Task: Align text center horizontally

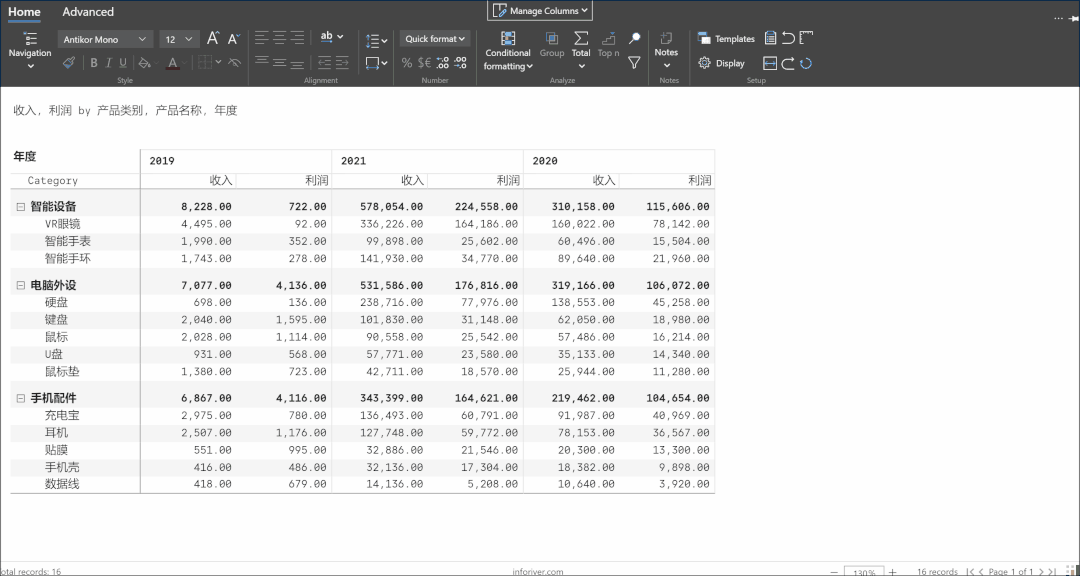Action: 279,37
